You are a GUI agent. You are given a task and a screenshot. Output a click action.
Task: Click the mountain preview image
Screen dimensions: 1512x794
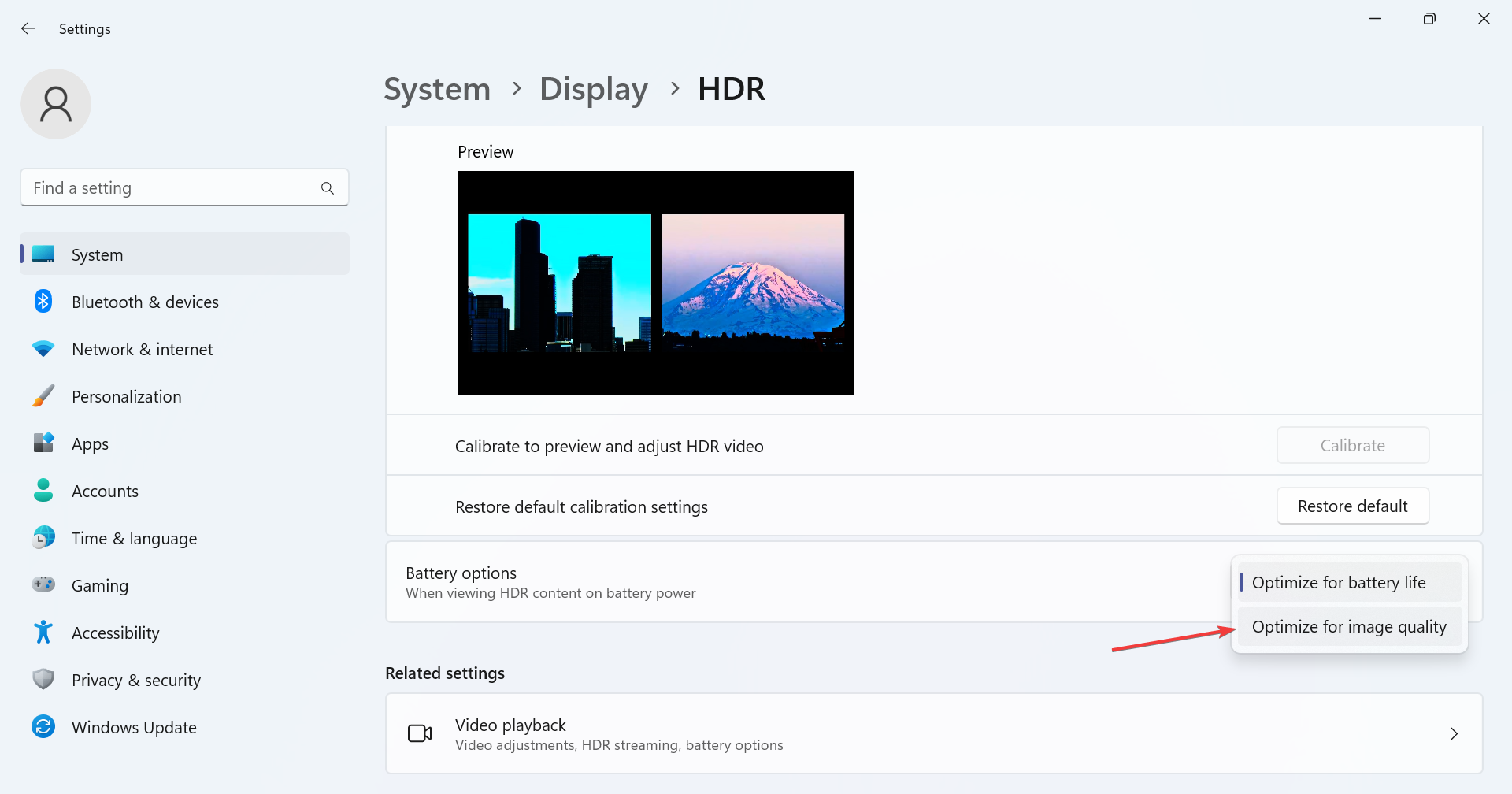[x=753, y=283]
